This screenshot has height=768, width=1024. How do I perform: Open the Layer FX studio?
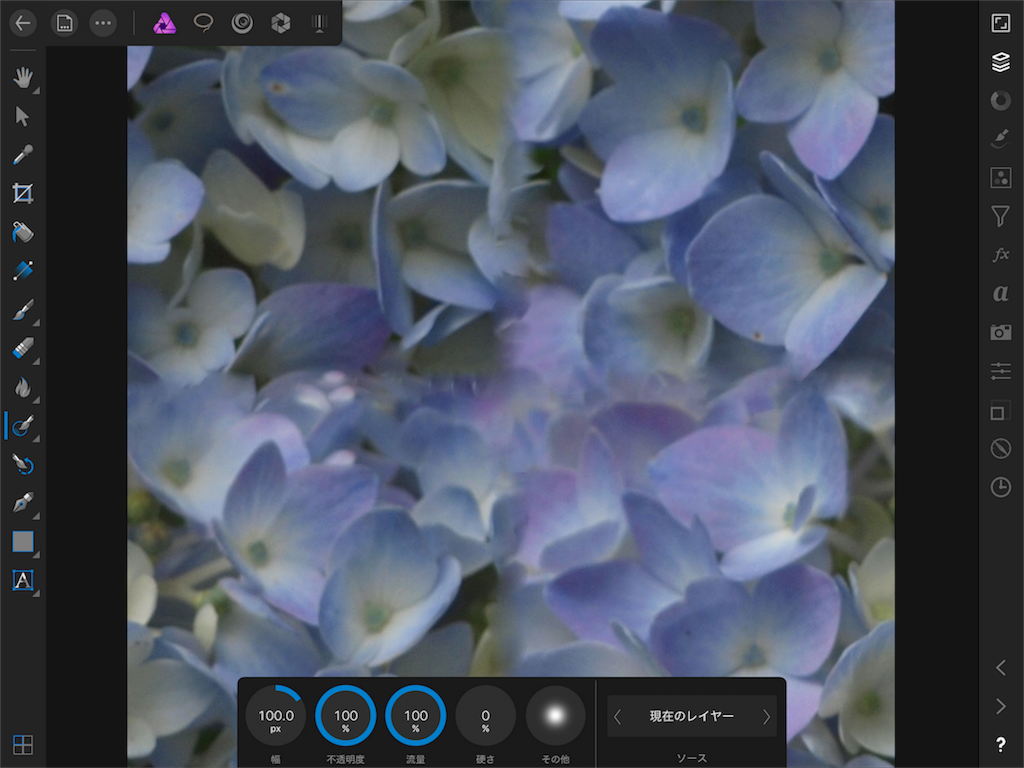coord(1000,255)
